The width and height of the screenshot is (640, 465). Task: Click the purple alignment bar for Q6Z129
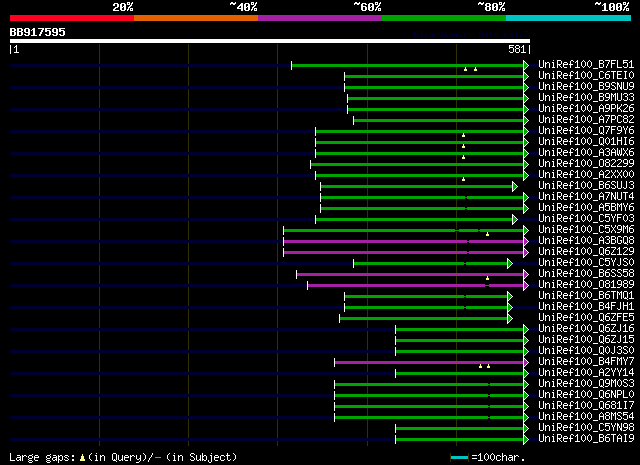[x=404, y=253]
